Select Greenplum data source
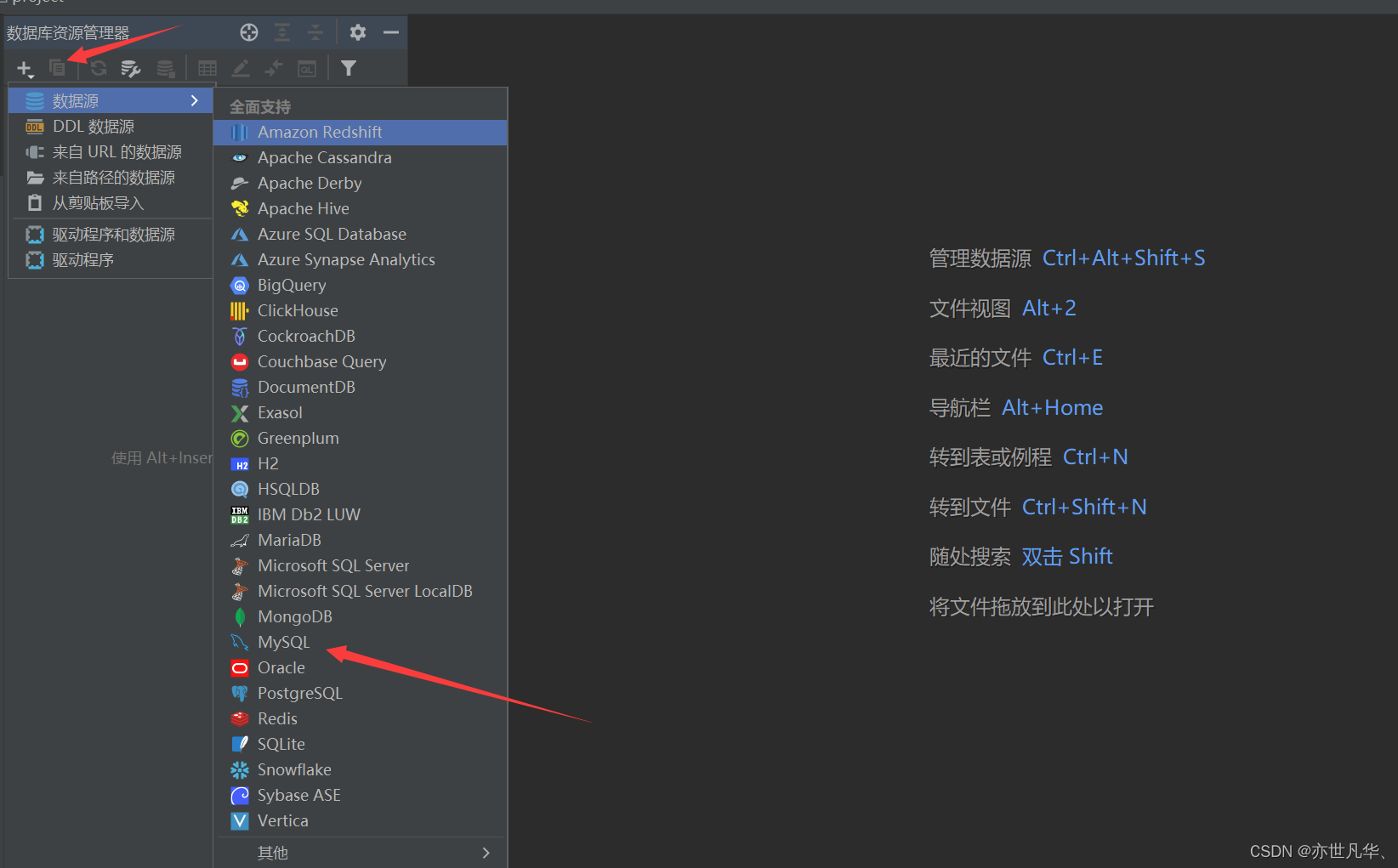 pos(361,438)
